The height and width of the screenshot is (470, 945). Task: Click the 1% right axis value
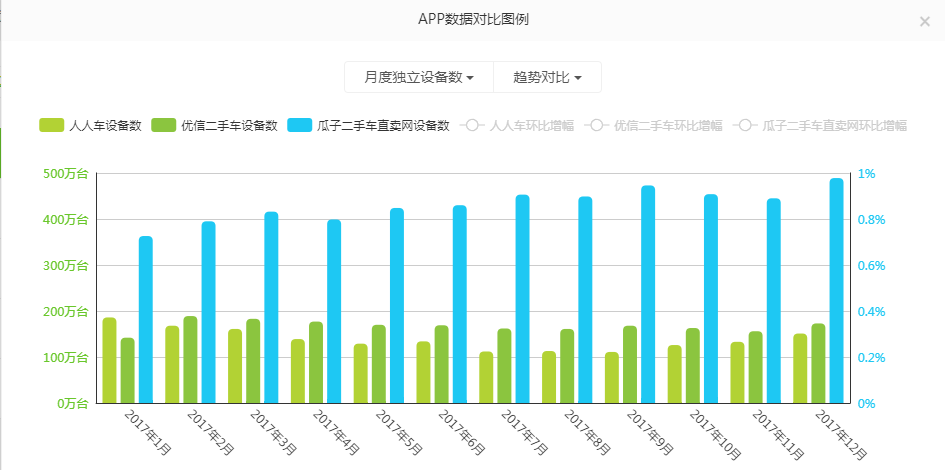pos(866,174)
